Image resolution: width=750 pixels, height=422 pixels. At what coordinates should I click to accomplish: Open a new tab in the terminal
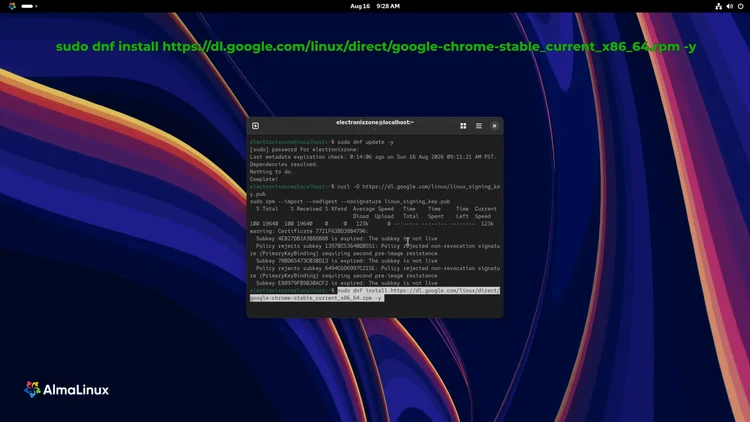click(255, 126)
